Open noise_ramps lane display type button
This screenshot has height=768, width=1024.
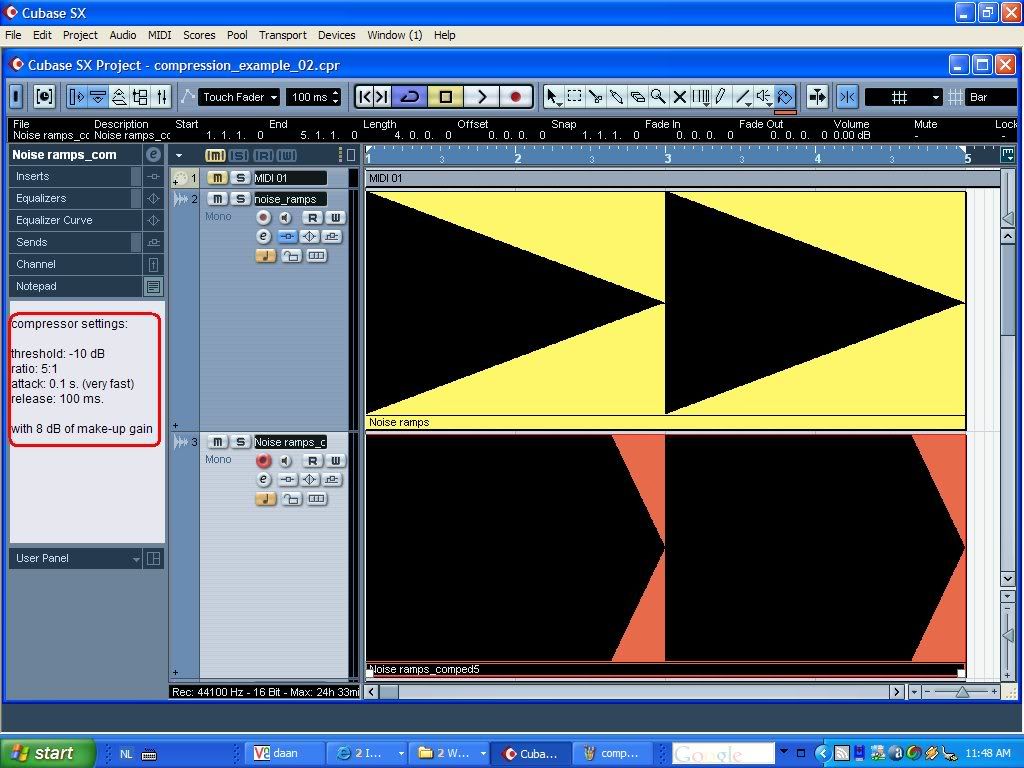coord(317,256)
